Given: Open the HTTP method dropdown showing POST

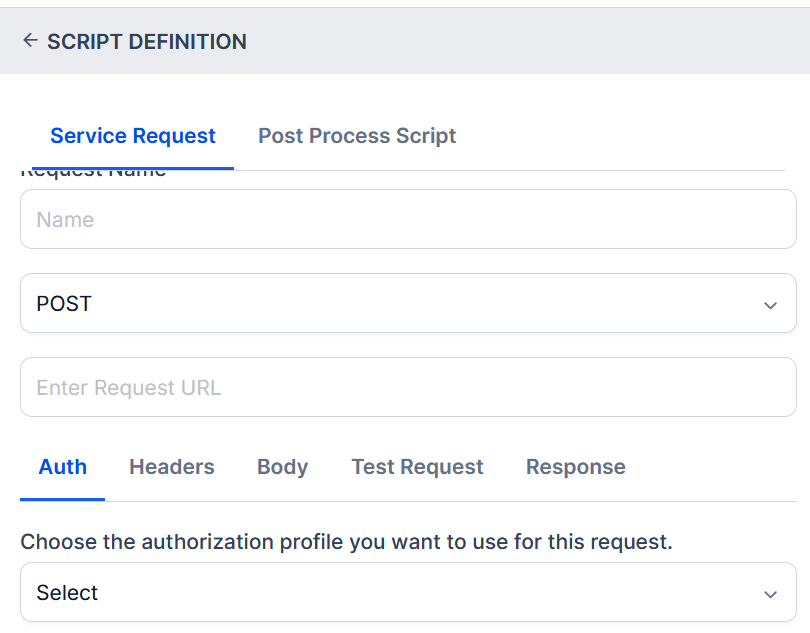Looking at the screenshot, I should click(x=408, y=303).
